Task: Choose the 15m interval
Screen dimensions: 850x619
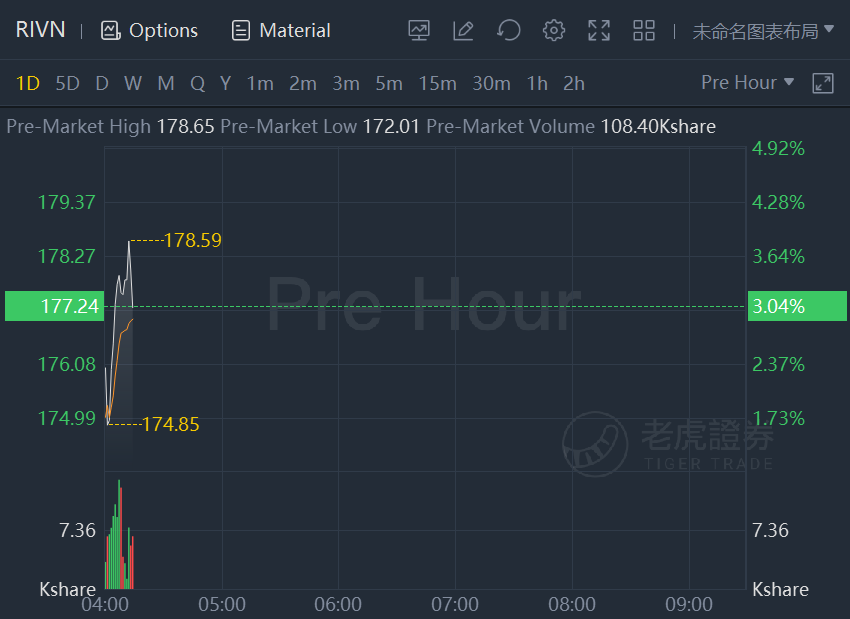Action: point(437,83)
